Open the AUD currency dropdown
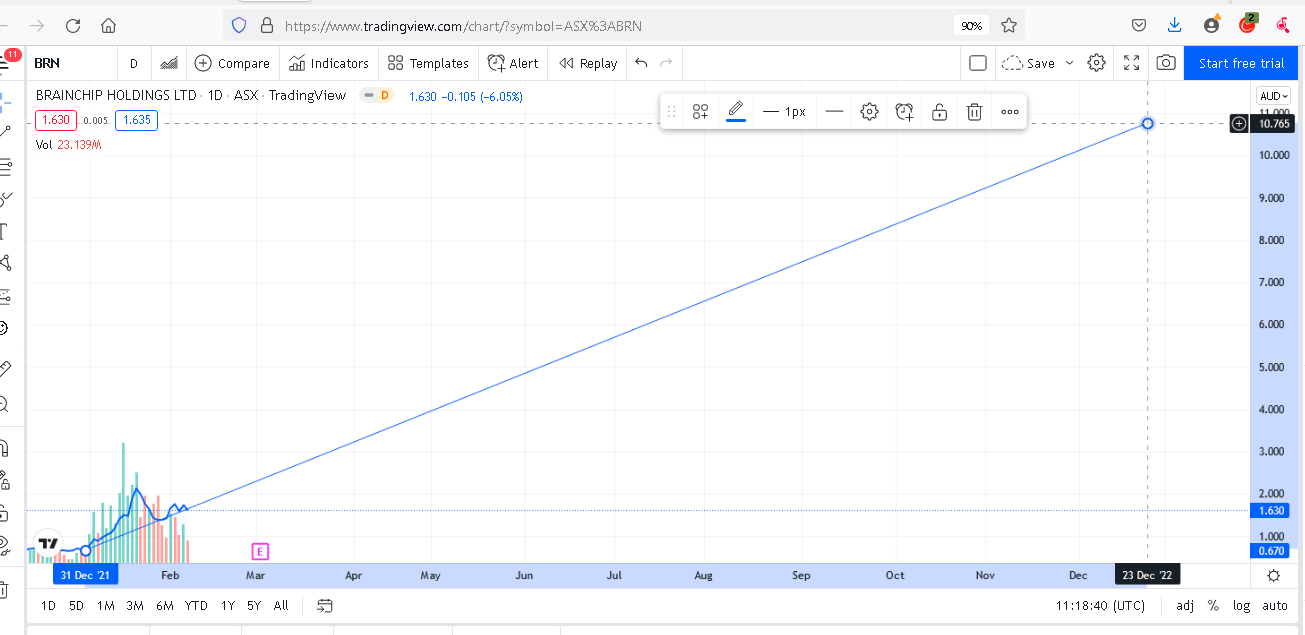The image size is (1305, 635). click(x=1274, y=96)
